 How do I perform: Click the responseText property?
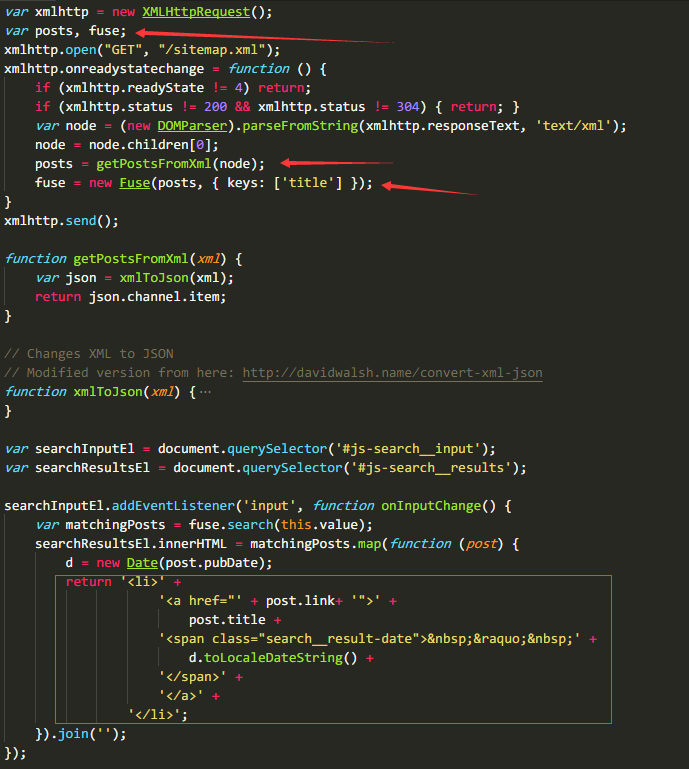(473, 126)
